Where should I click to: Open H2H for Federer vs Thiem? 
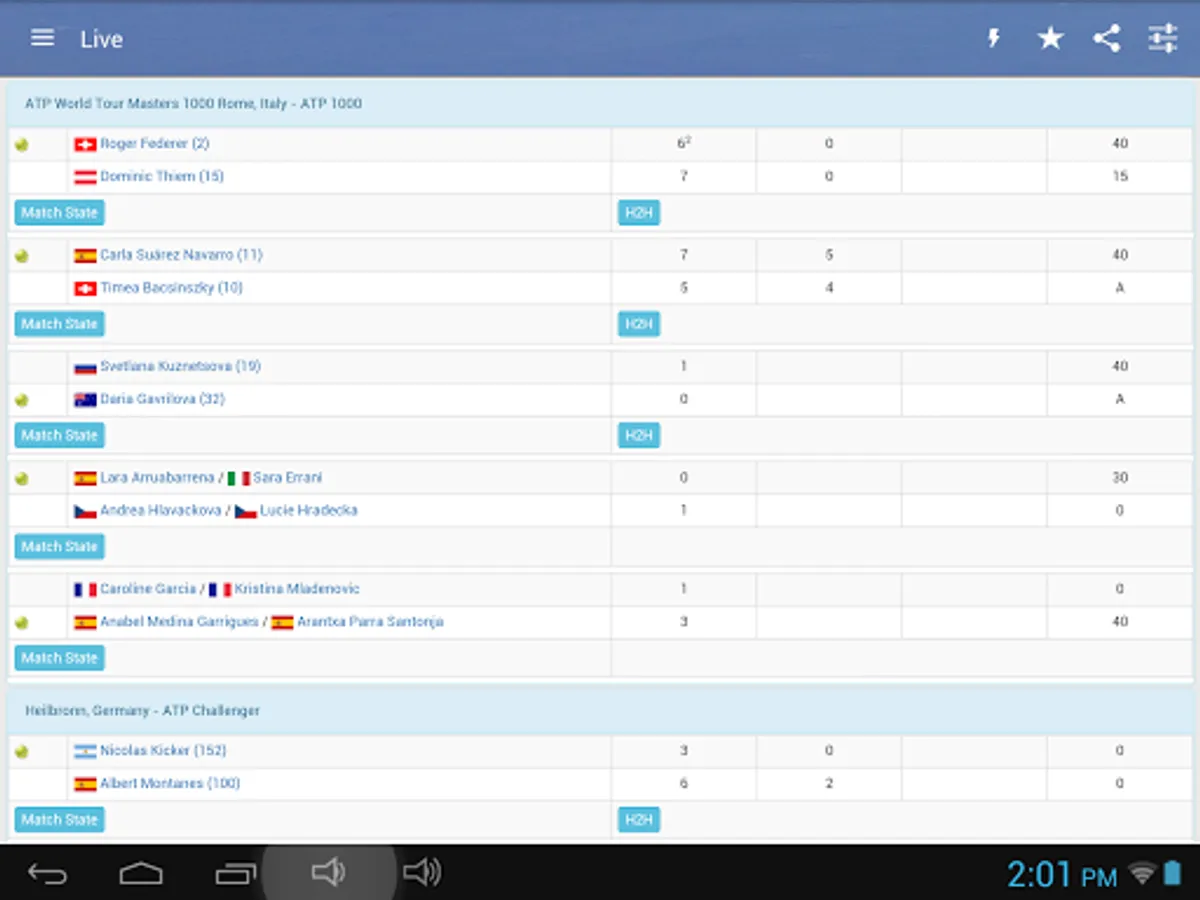click(x=639, y=212)
